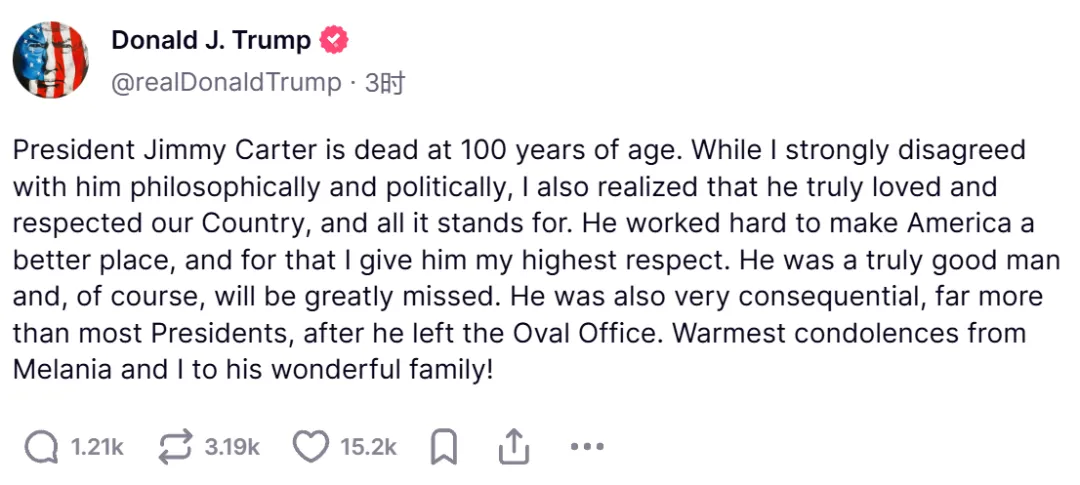Viewport: 1080px width, 485px height.
Task: Click the verified badge beside the name
Action: point(334,41)
